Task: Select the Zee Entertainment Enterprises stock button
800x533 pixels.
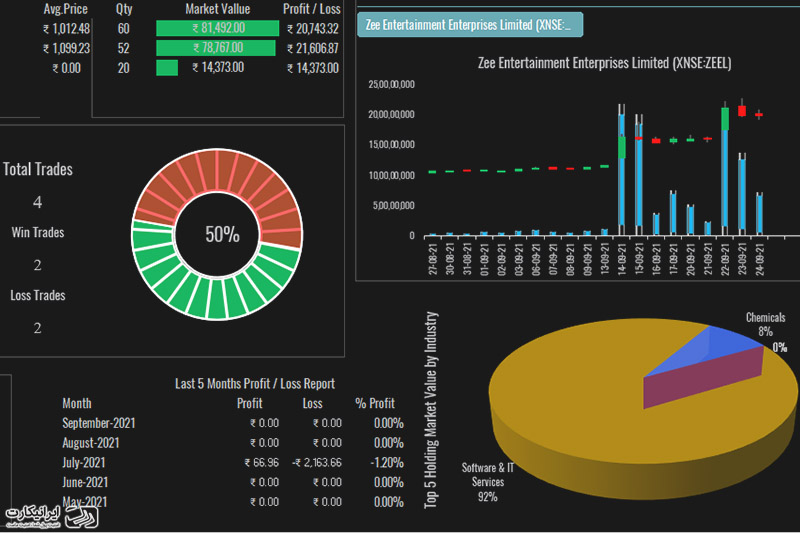Action: pos(469,25)
